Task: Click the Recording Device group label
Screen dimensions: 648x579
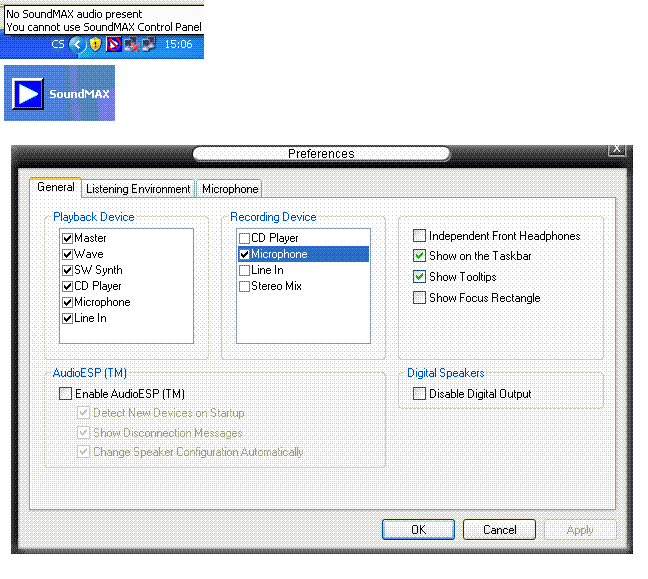Action: click(x=273, y=217)
